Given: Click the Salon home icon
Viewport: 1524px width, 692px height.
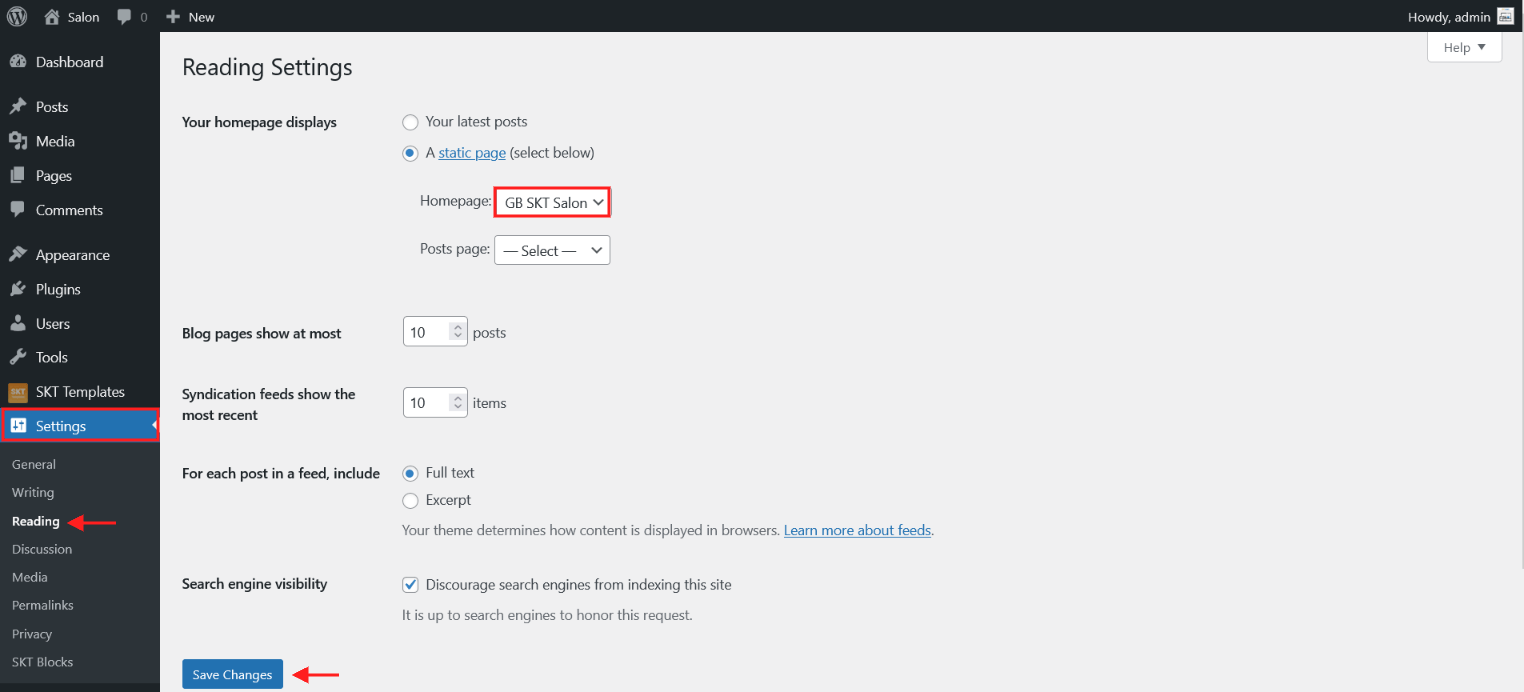Looking at the screenshot, I should [52, 16].
